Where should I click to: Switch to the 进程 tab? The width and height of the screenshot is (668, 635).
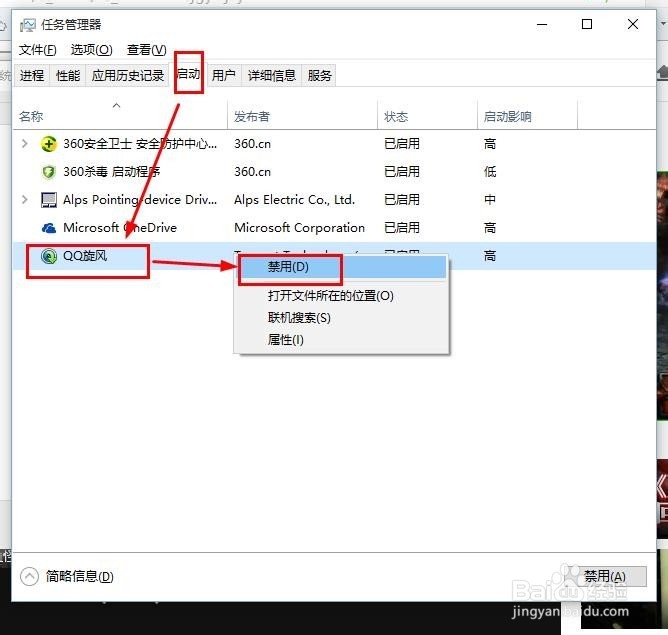pos(32,76)
